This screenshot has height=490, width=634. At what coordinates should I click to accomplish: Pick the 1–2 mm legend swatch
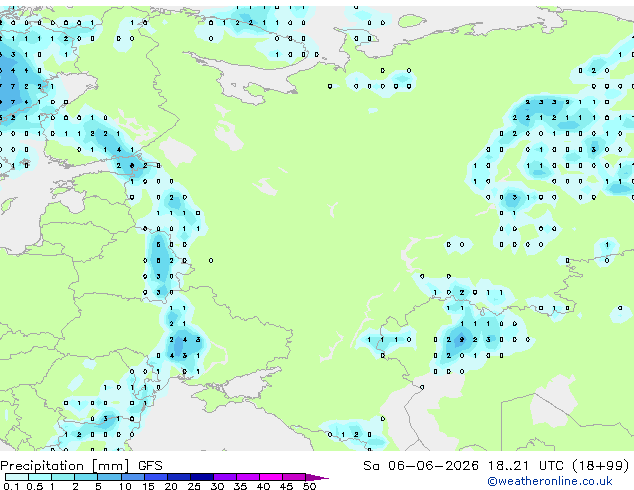[x=63, y=477]
